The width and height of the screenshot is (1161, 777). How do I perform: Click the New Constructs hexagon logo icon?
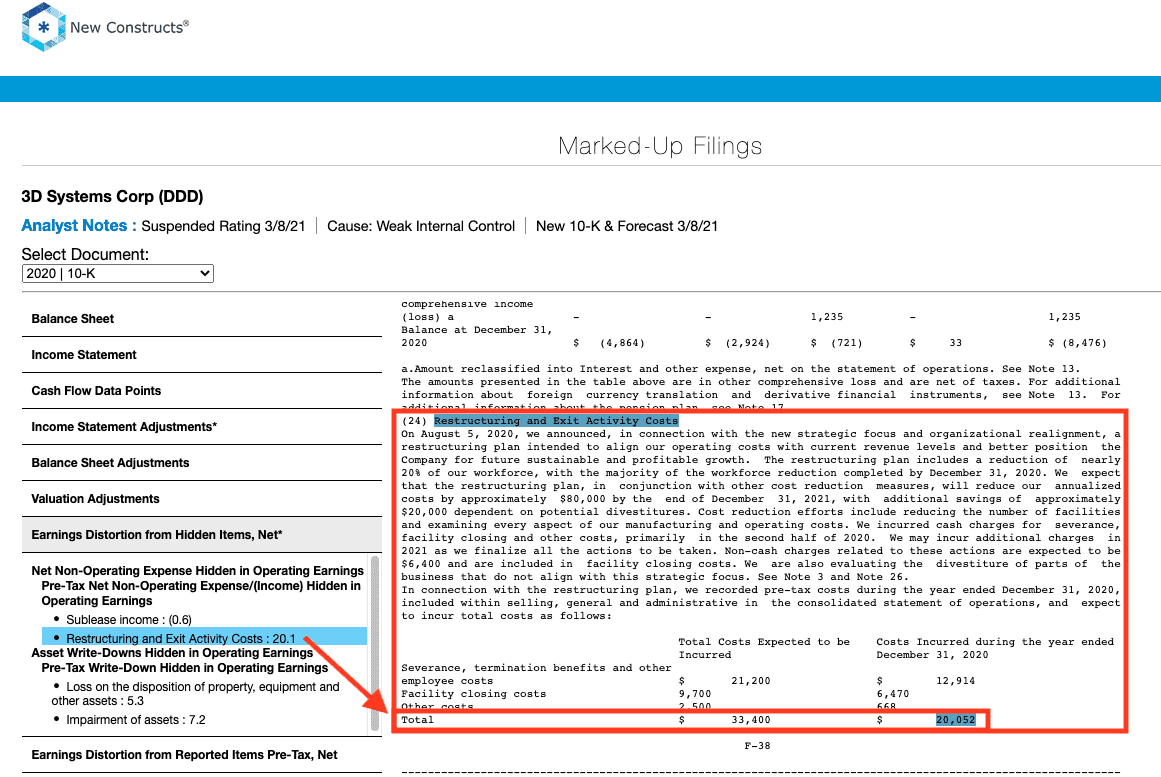point(44,27)
